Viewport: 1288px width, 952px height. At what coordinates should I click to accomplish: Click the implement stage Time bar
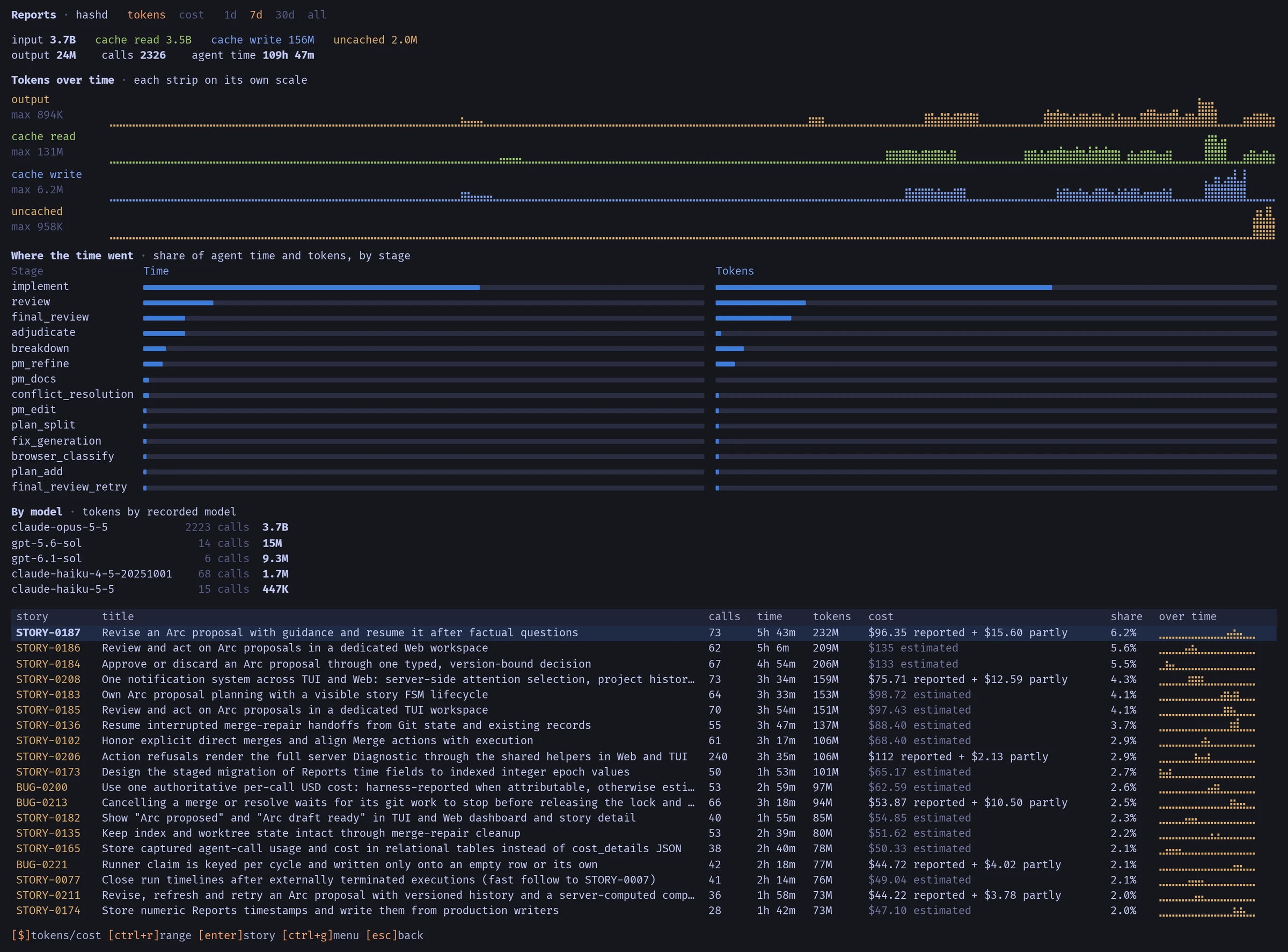[x=423, y=287]
